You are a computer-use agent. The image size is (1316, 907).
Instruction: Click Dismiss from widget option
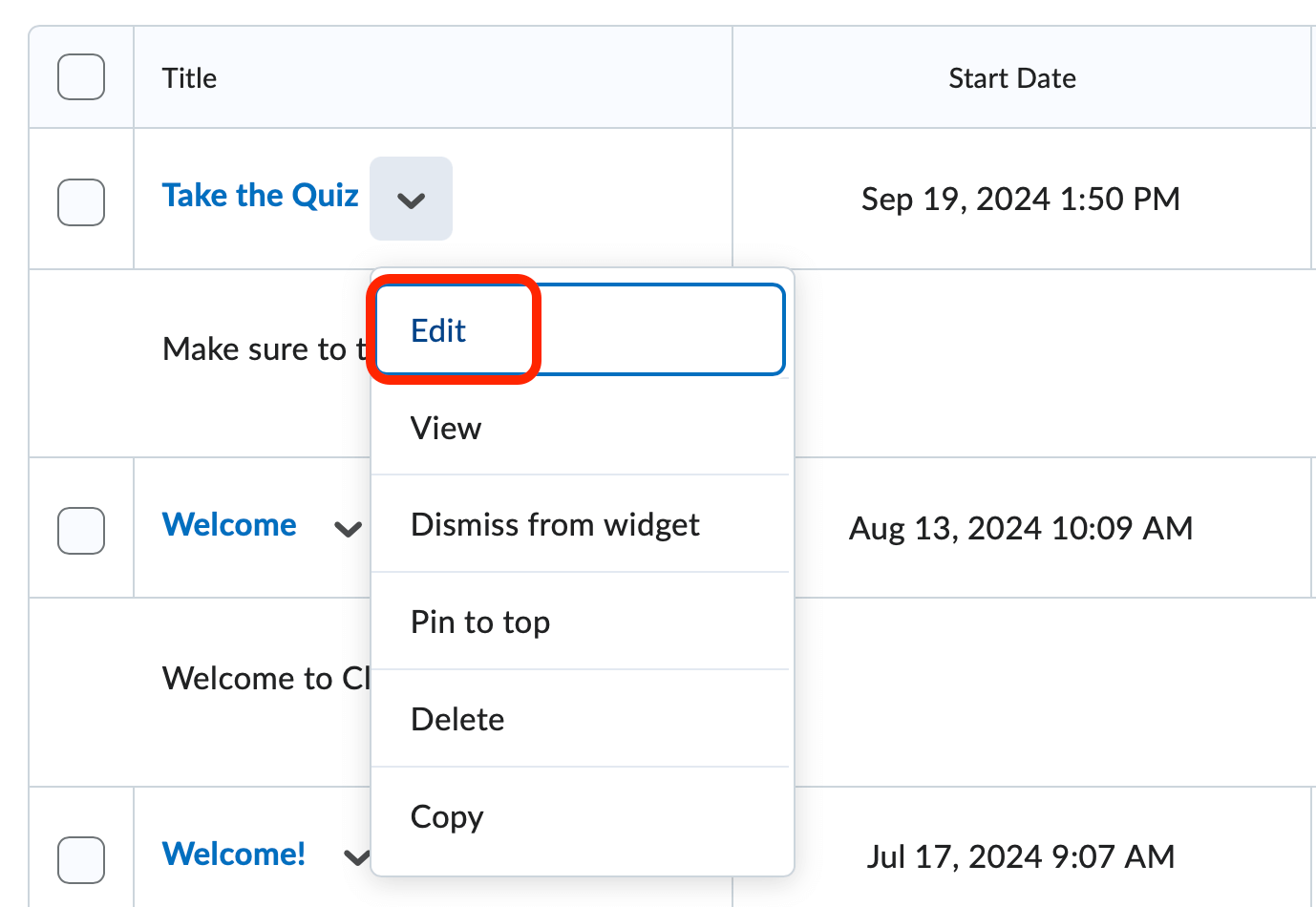tap(555, 524)
